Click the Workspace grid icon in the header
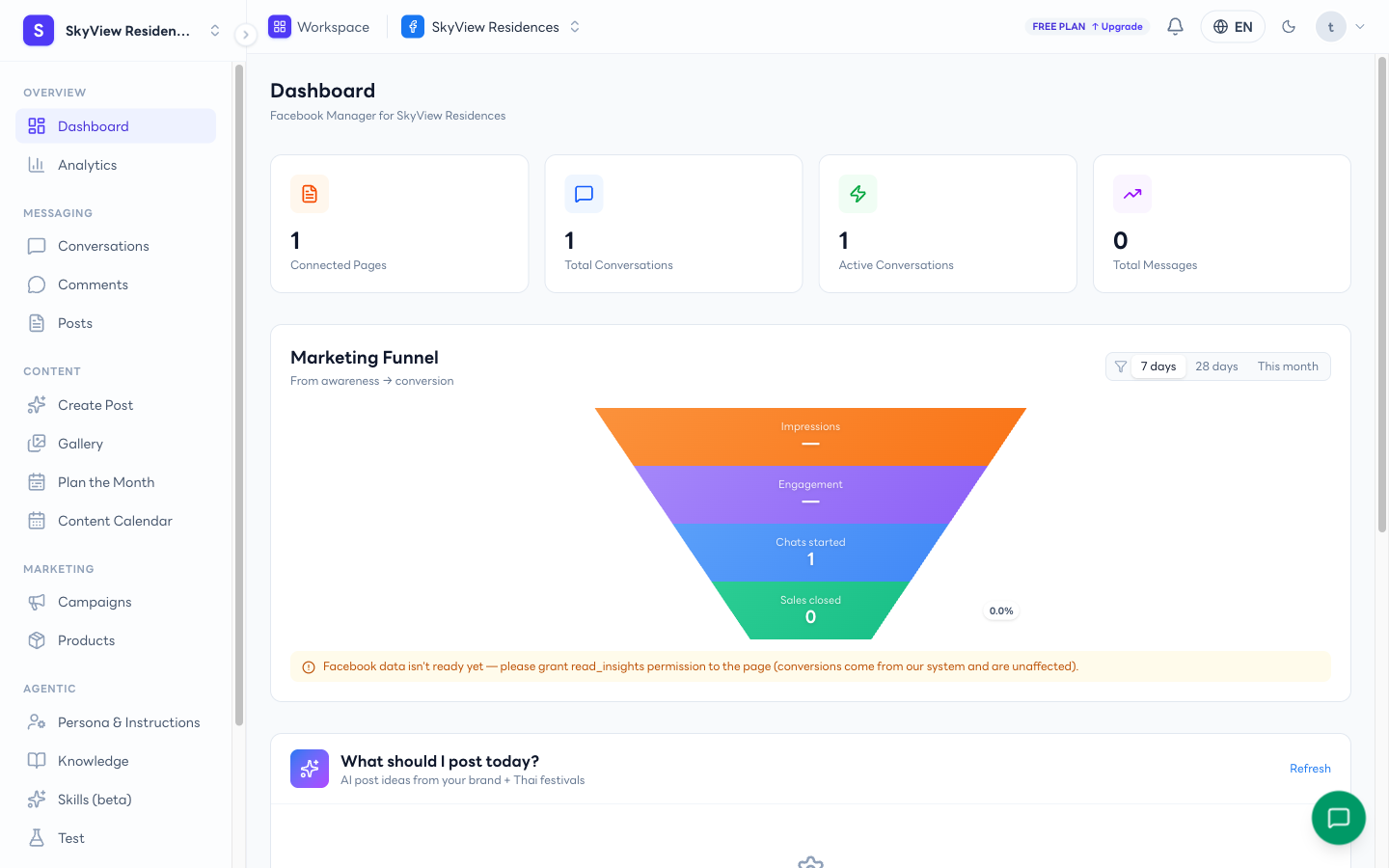Viewport: 1389px width, 868px height. 280,27
